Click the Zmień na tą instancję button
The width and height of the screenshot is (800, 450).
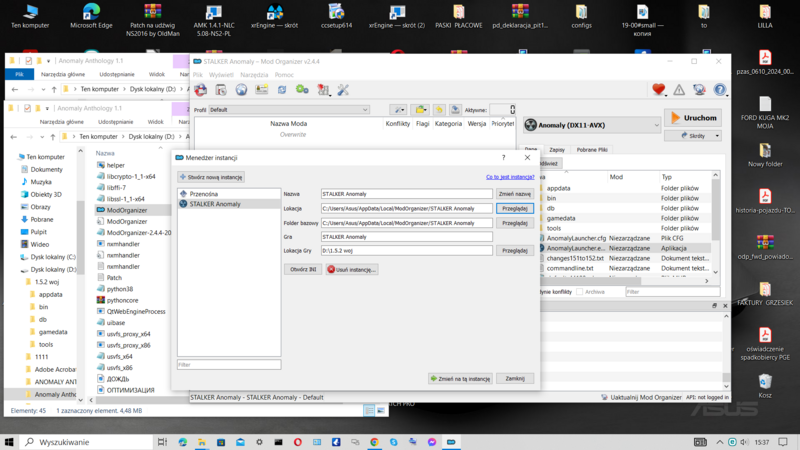[460, 379]
